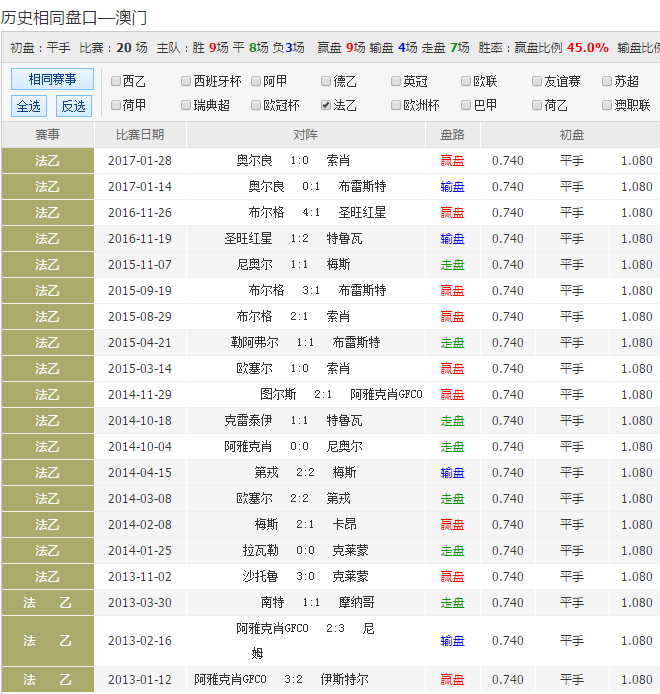Image resolution: width=660 pixels, height=694 pixels.
Task: Click the 输盘 result on 2014-04-15
Action: pyautogui.click(x=452, y=473)
